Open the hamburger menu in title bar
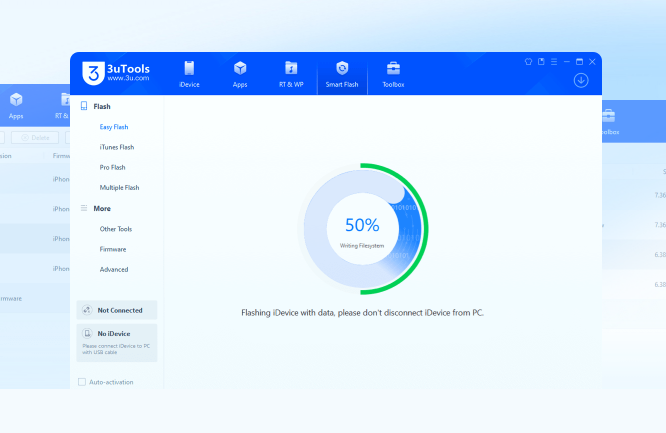Viewport: 666px width, 433px height. [x=554, y=62]
